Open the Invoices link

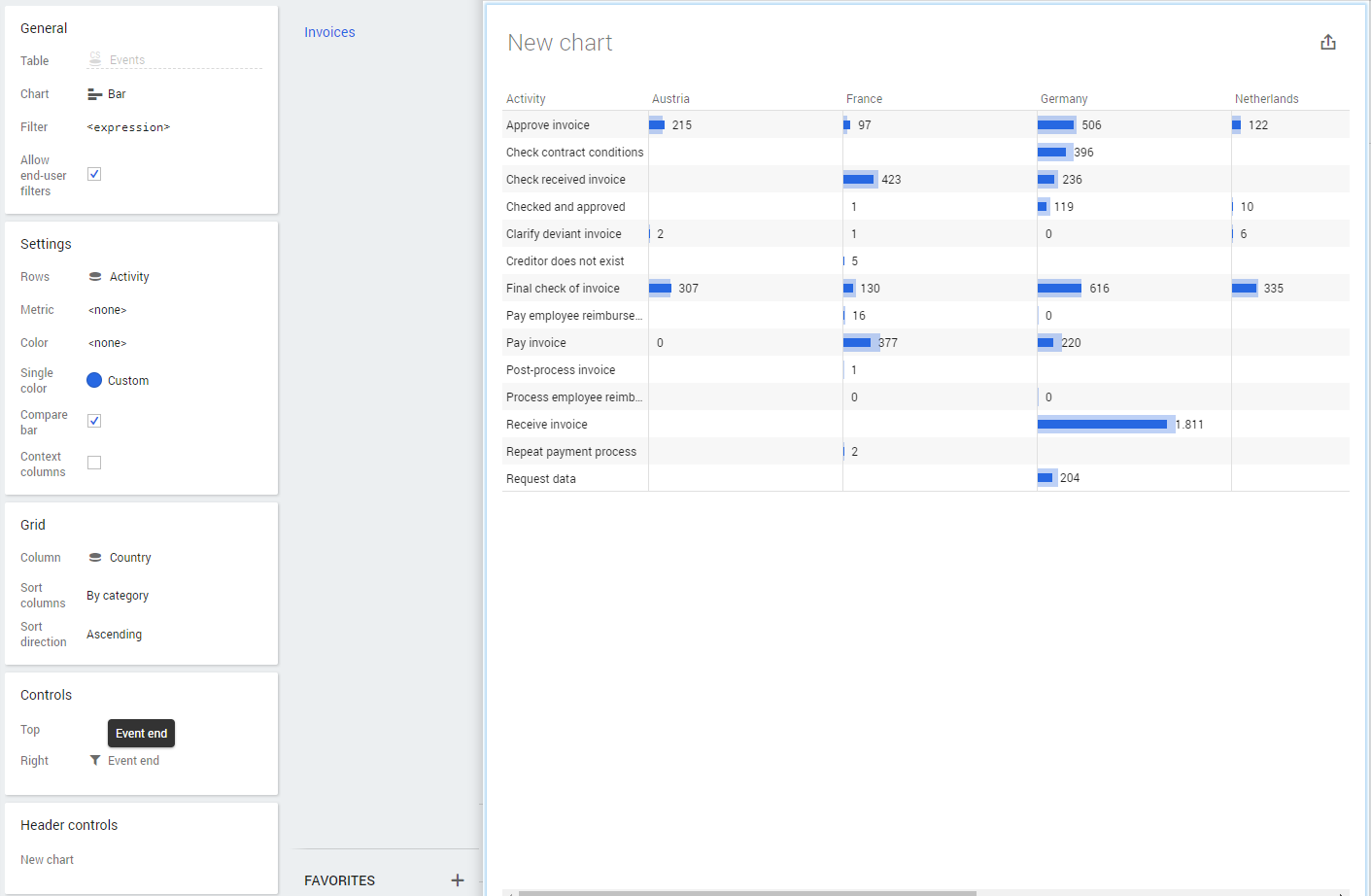pos(329,32)
